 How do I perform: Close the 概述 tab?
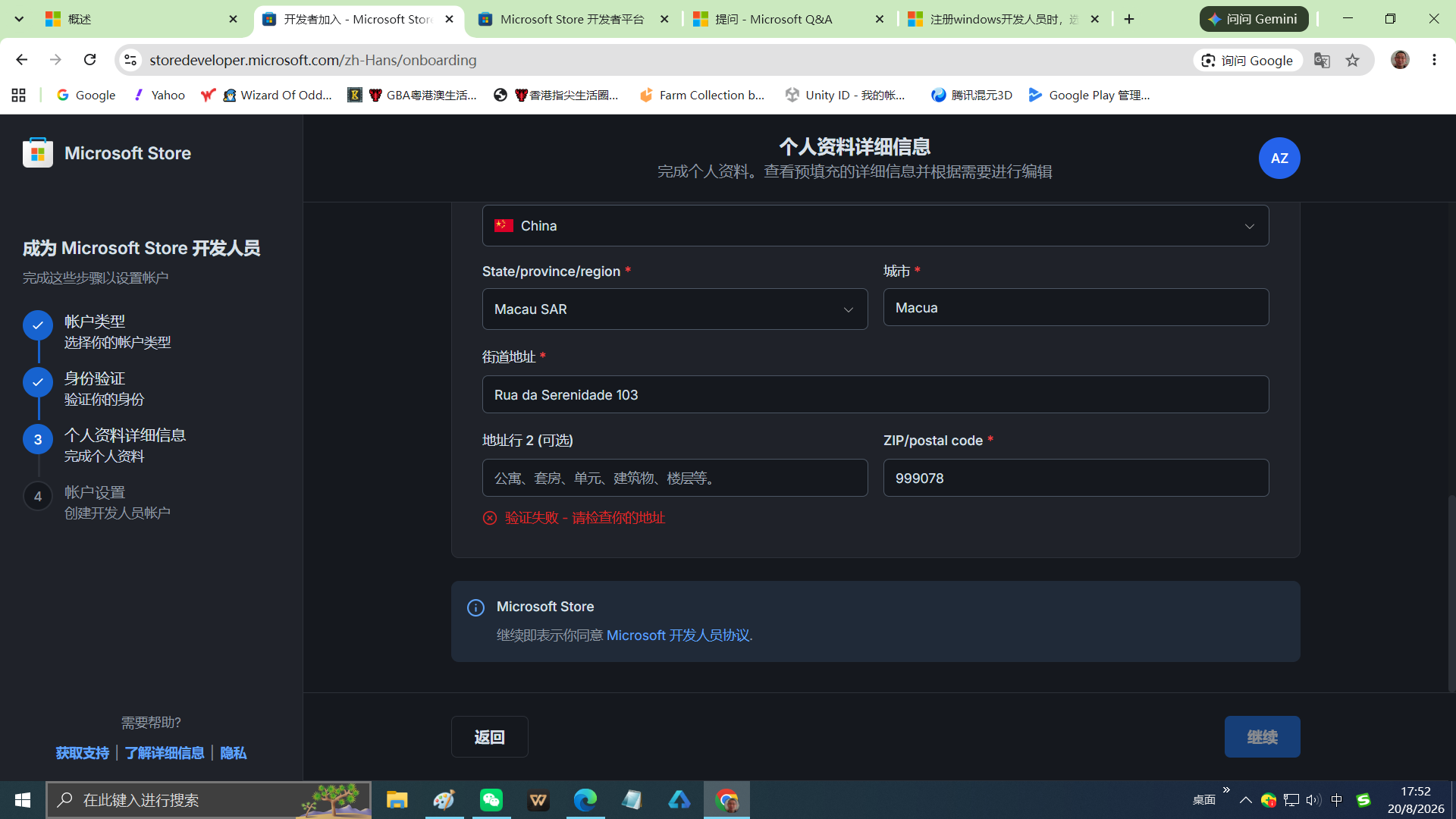tap(233, 19)
